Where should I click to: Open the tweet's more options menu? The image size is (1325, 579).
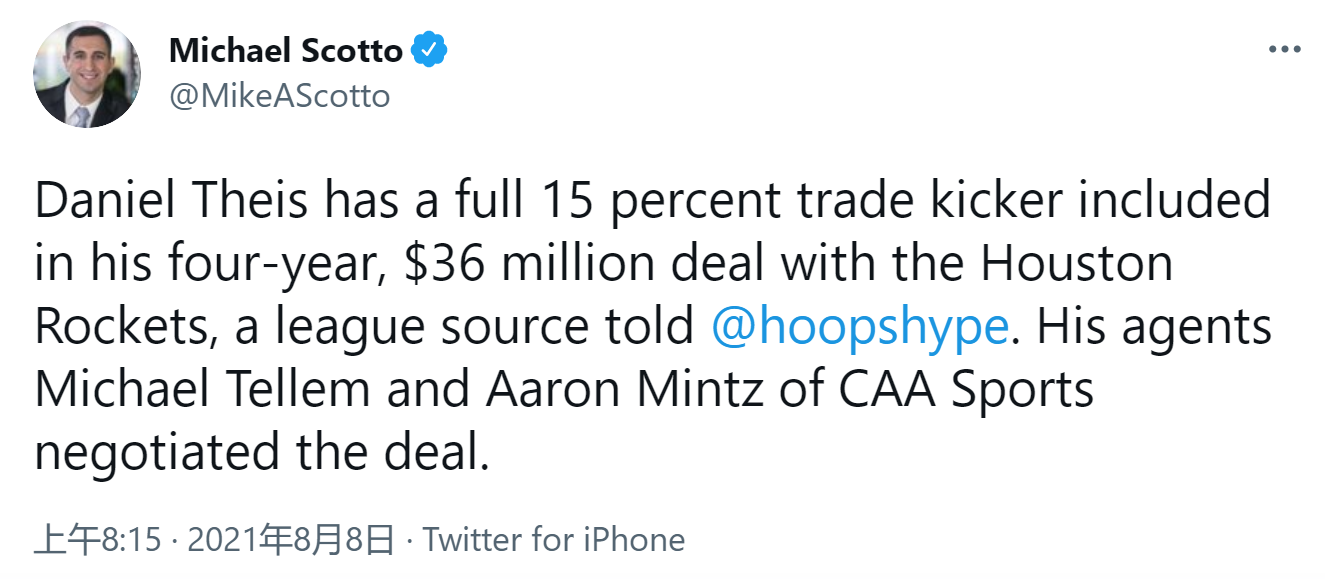pos(1284,50)
